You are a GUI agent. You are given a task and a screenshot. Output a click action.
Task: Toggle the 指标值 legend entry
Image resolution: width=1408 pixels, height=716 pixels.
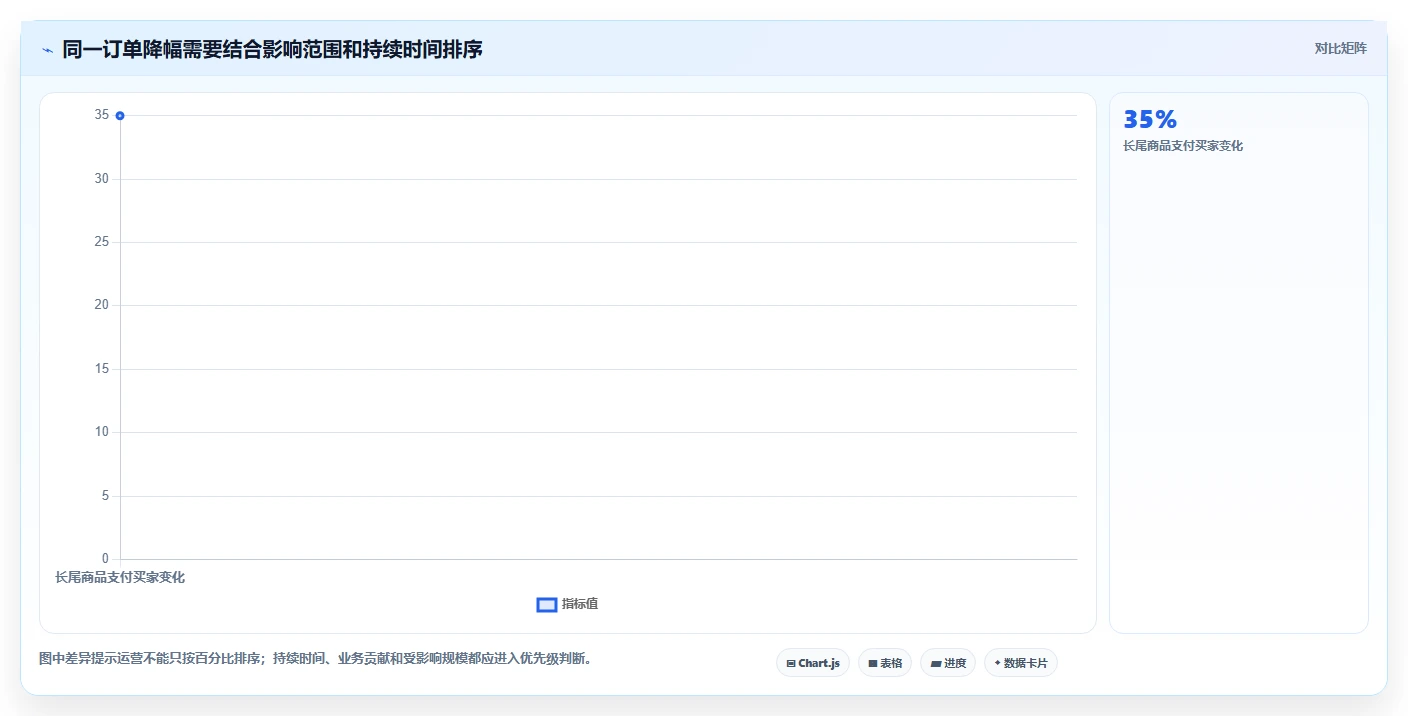[567, 604]
